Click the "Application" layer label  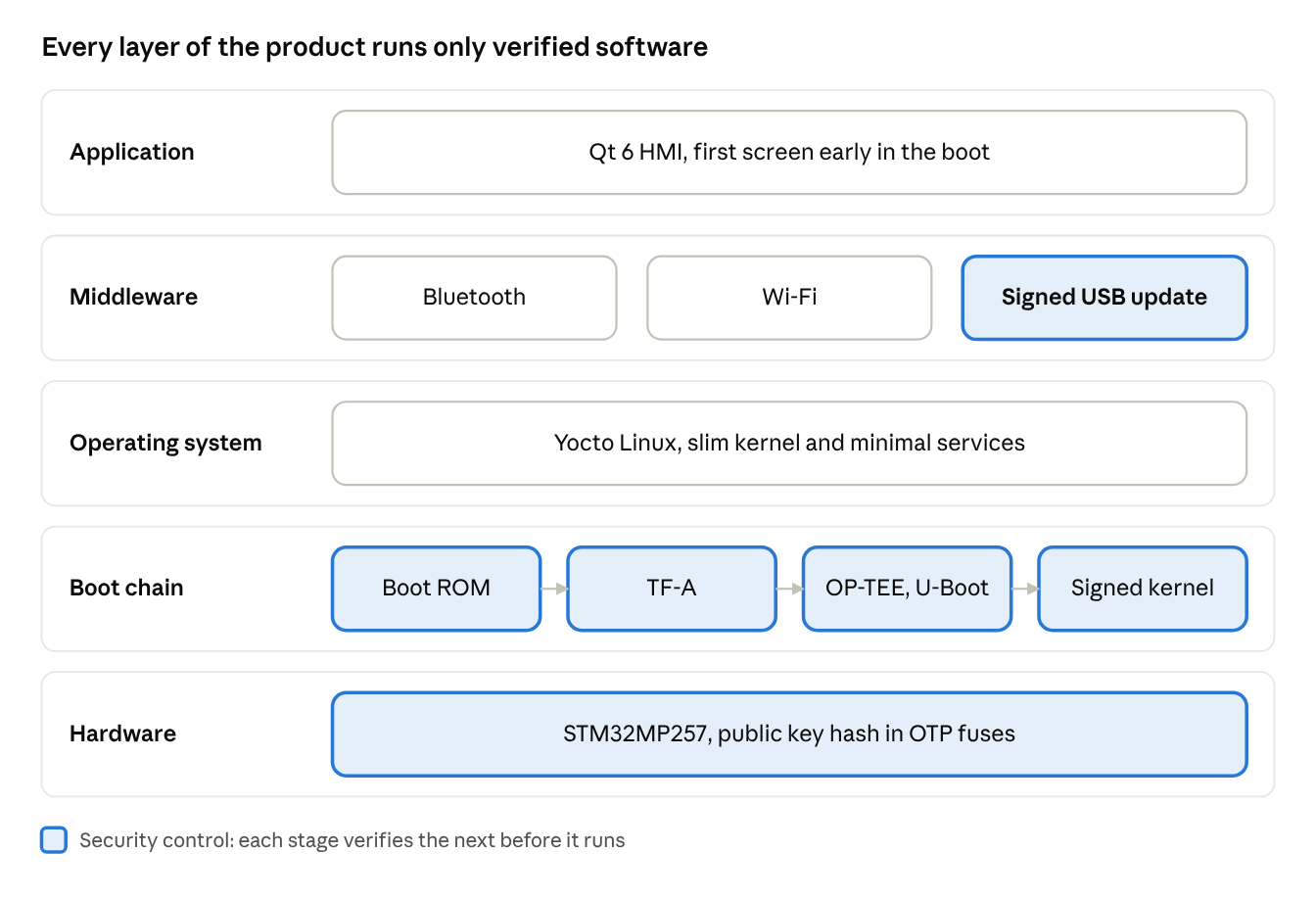(x=132, y=153)
